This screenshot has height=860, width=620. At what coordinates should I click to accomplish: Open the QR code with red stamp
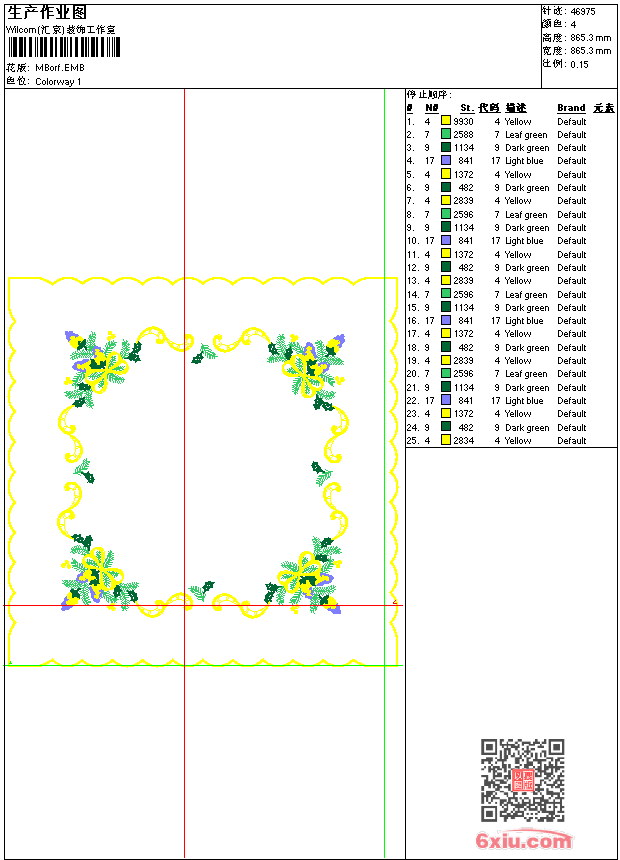523,780
